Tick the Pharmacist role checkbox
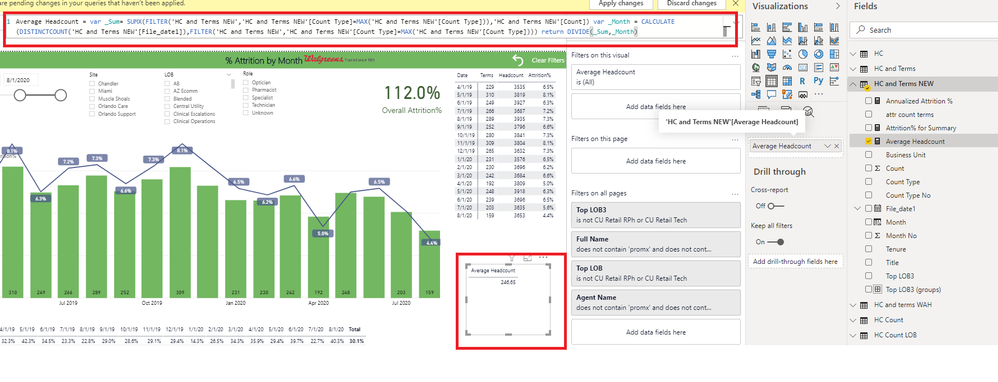The height and width of the screenshot is (382, 998). [246, 90]
